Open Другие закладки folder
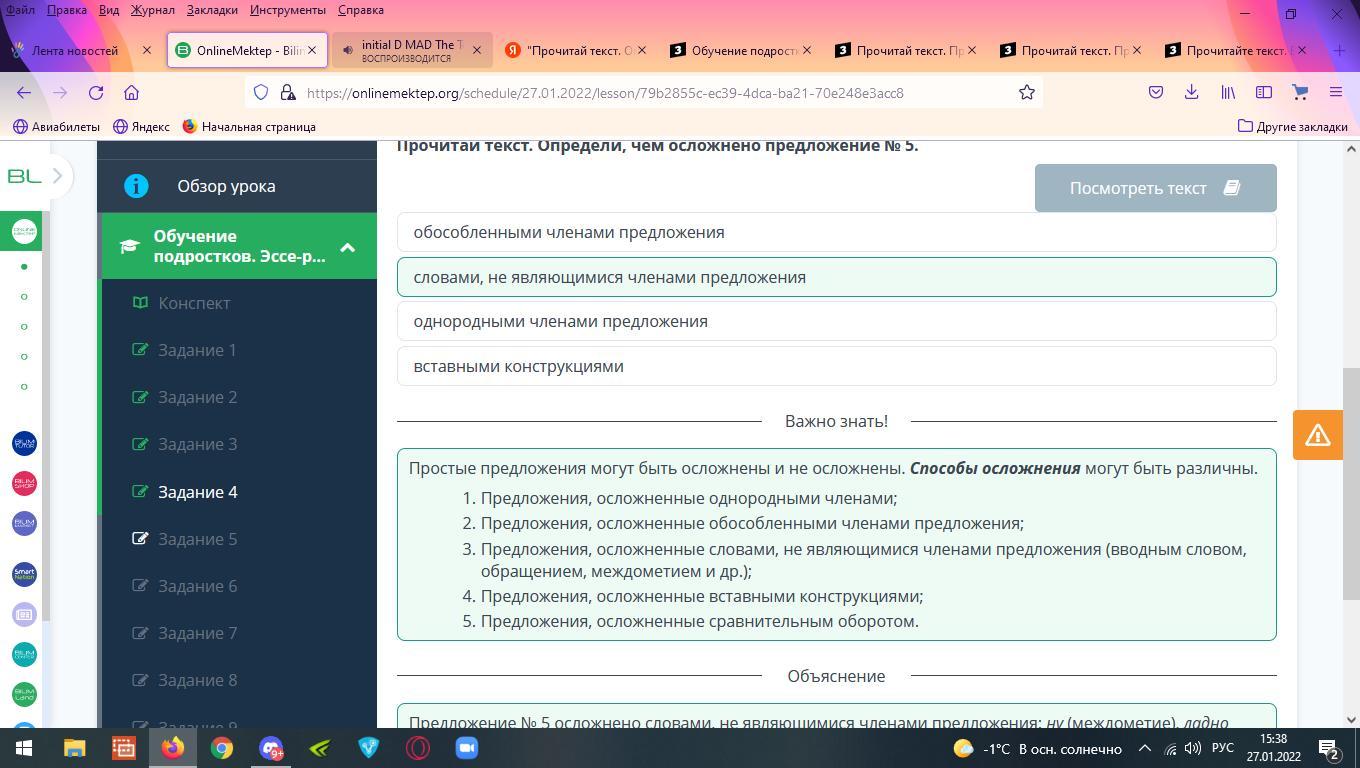Screen dimensions: 1360x768 tap(1293, 127)
